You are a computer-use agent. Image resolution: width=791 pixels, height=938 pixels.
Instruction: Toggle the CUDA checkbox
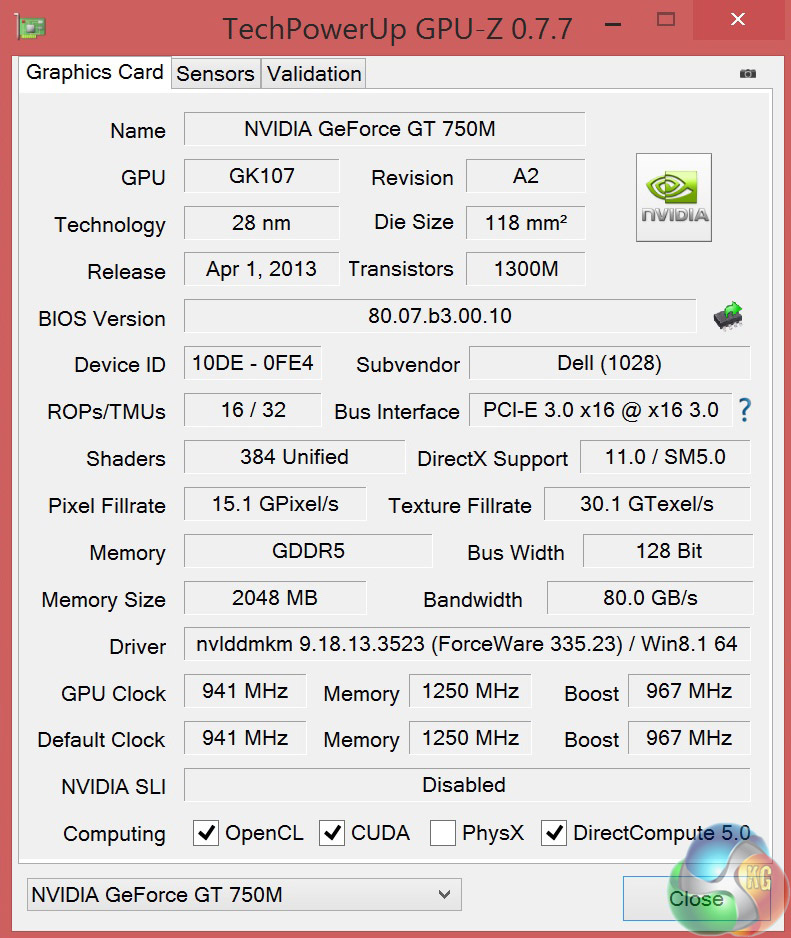[331, 833]
